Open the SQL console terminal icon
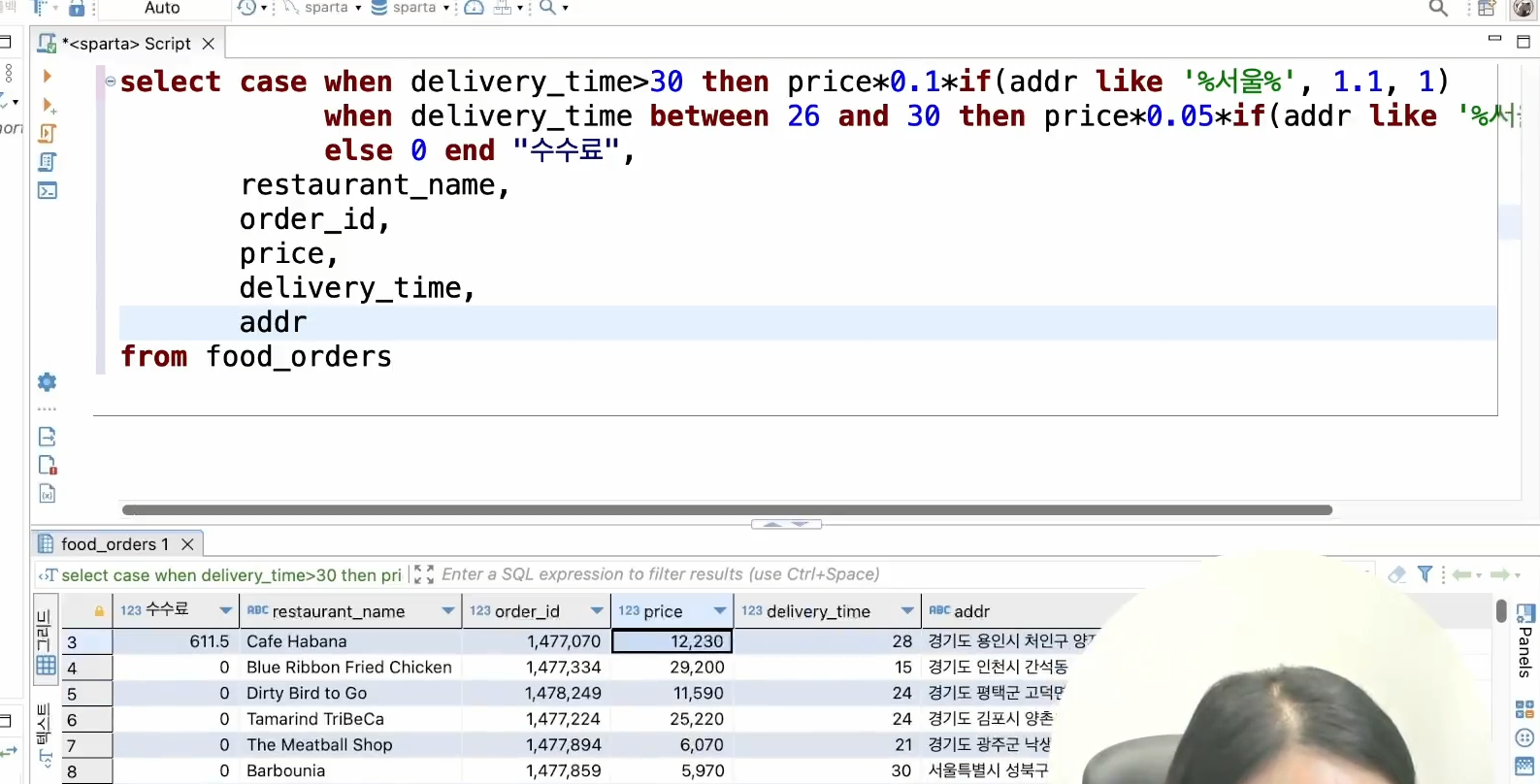 point(48,190)
